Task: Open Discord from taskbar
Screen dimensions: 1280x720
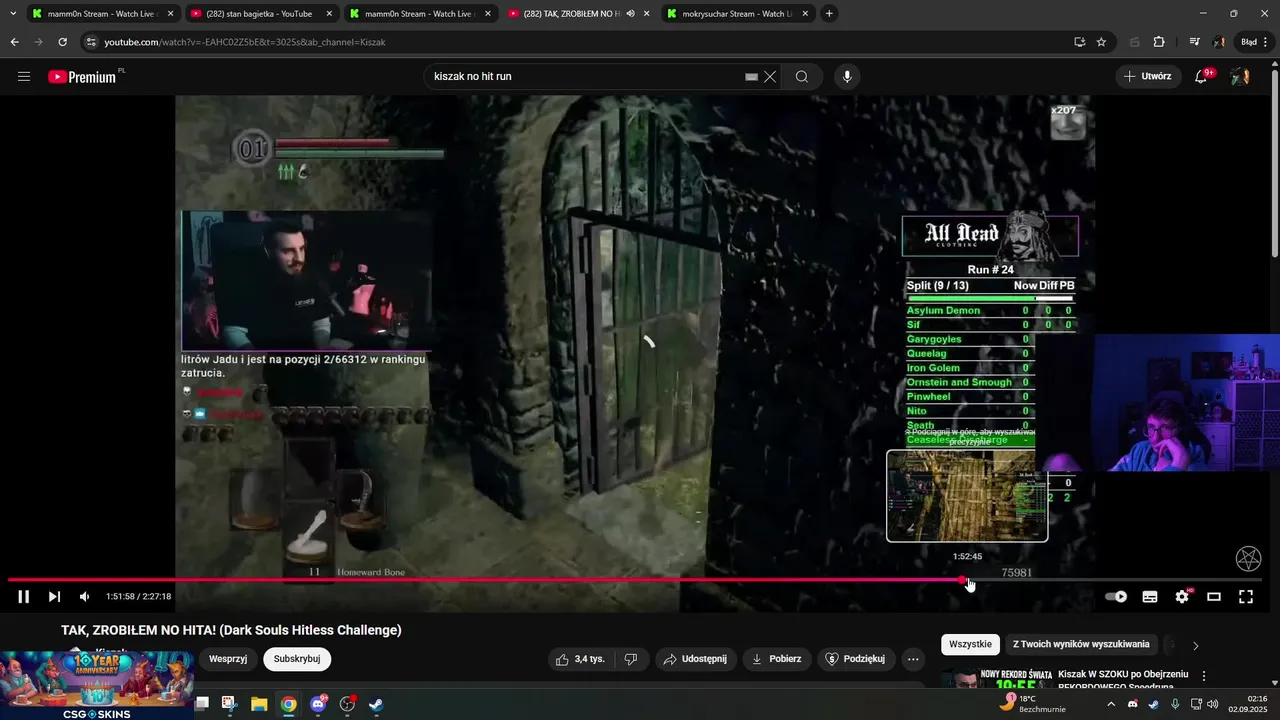Action: coord(318,704)
